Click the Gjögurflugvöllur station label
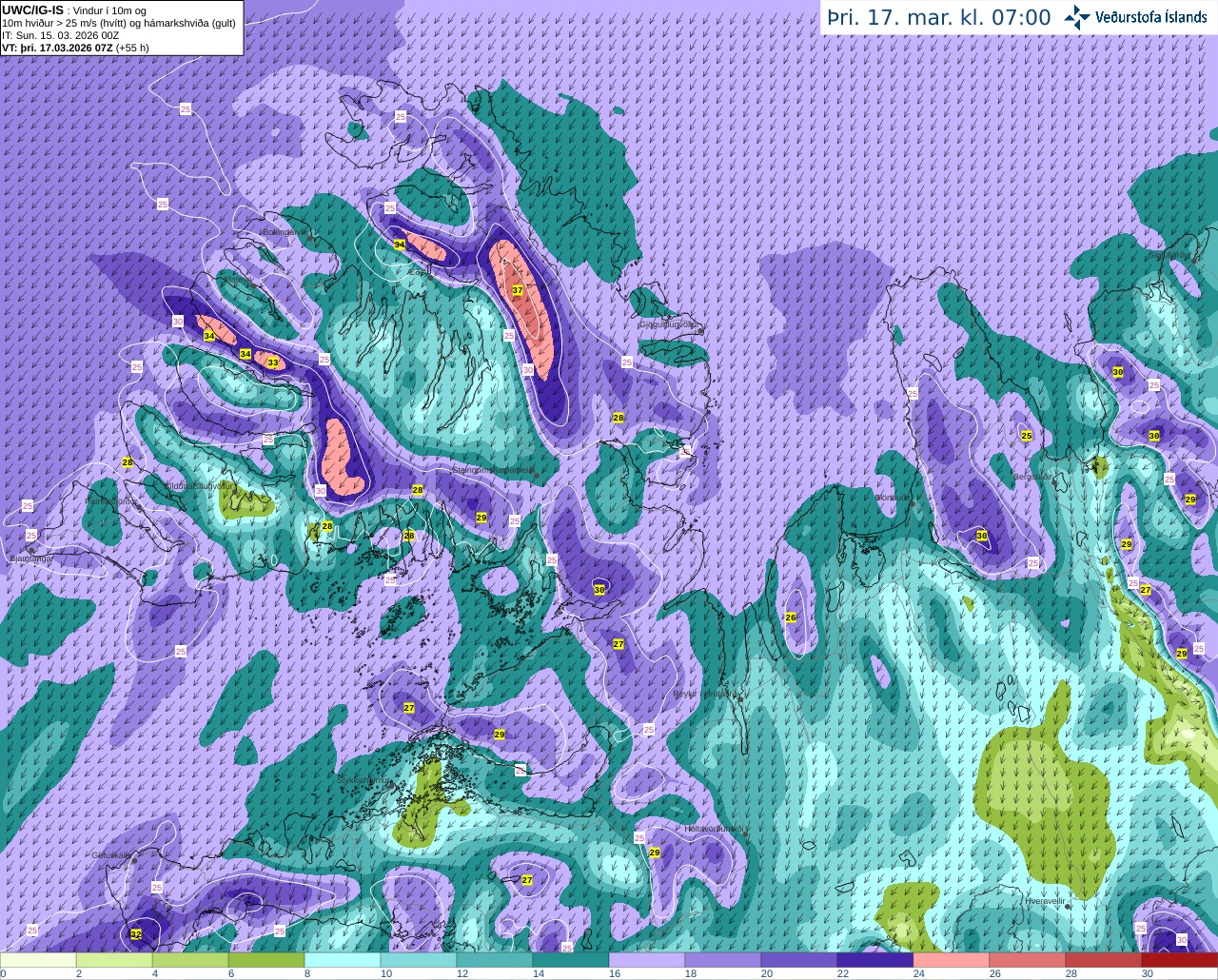The height and width of the screenshot is (980, 1218). coord(670,324)
